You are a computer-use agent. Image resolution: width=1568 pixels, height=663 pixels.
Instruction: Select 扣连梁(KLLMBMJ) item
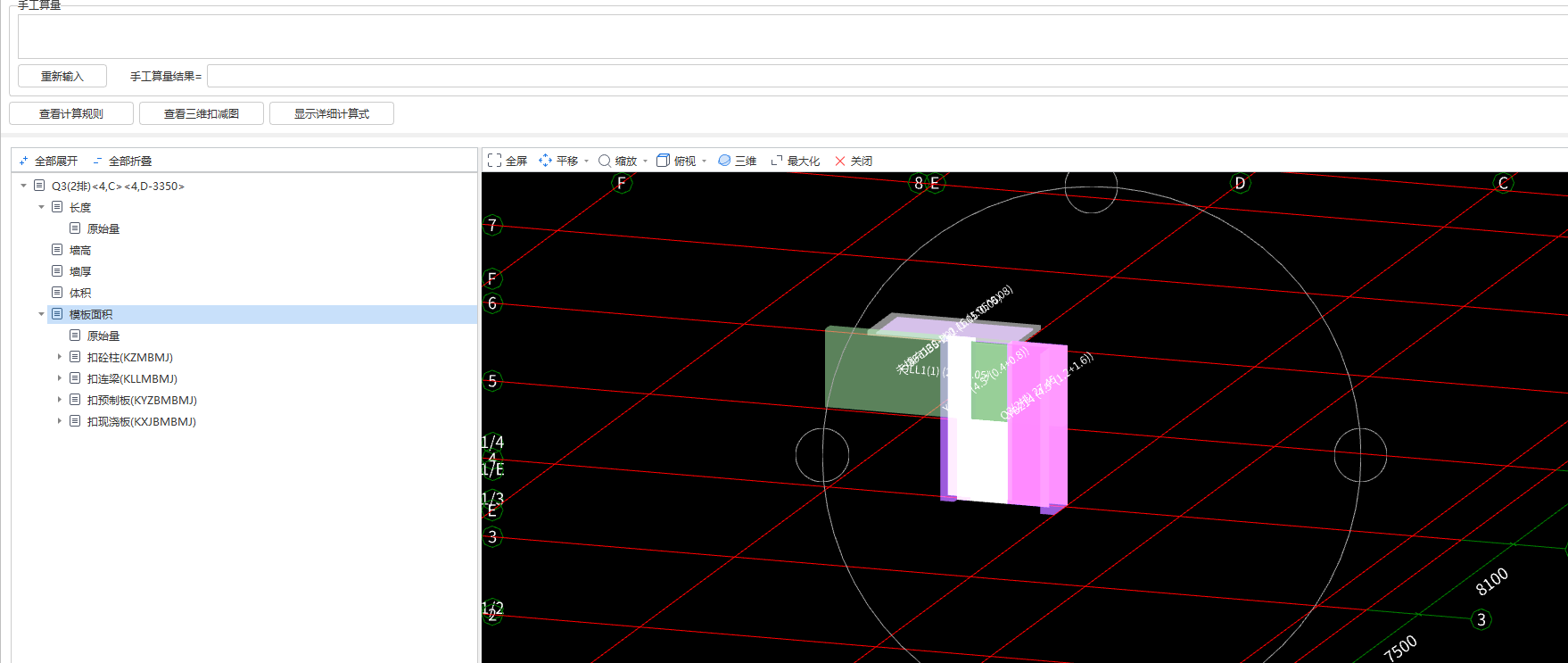click(x=132, y=378)
